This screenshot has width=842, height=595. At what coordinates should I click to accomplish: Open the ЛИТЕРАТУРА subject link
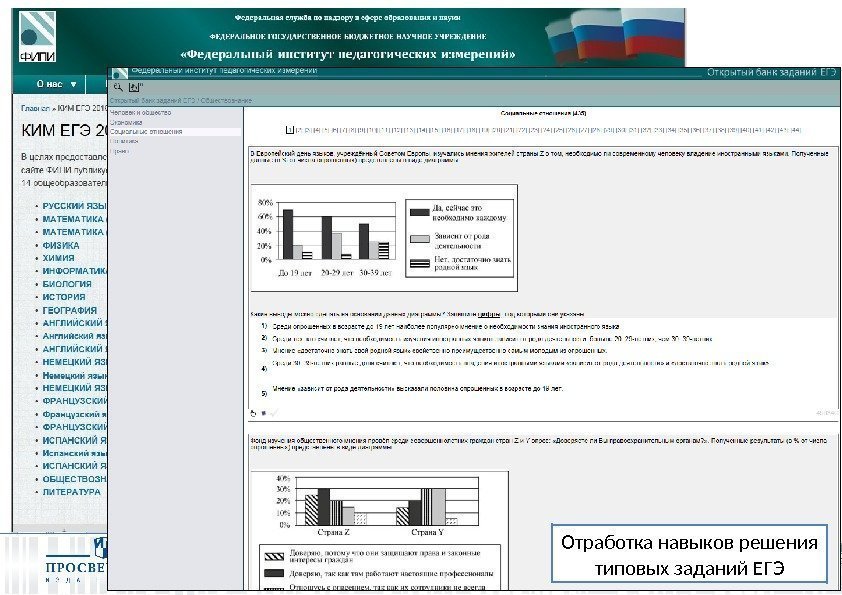(x=71, y=492)
